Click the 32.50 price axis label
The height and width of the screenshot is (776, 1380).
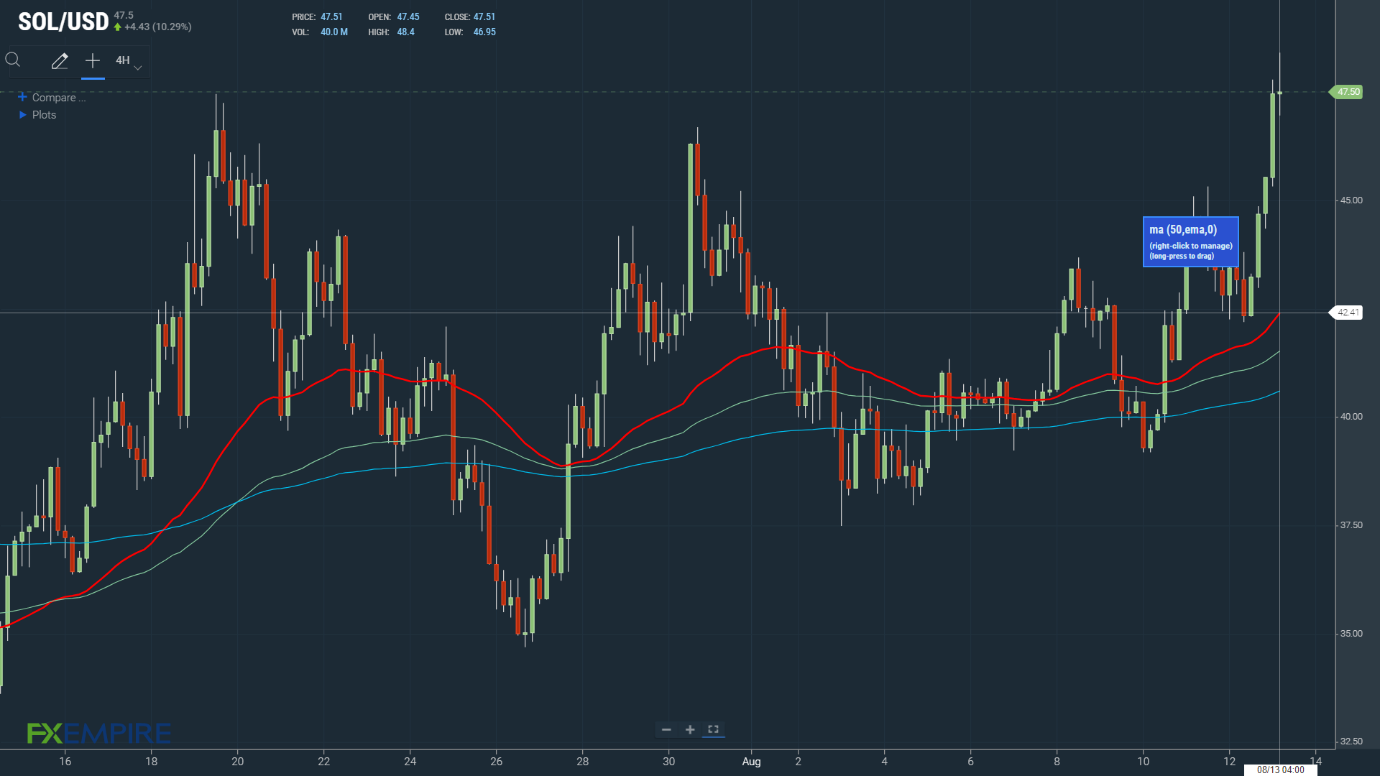1351,741
